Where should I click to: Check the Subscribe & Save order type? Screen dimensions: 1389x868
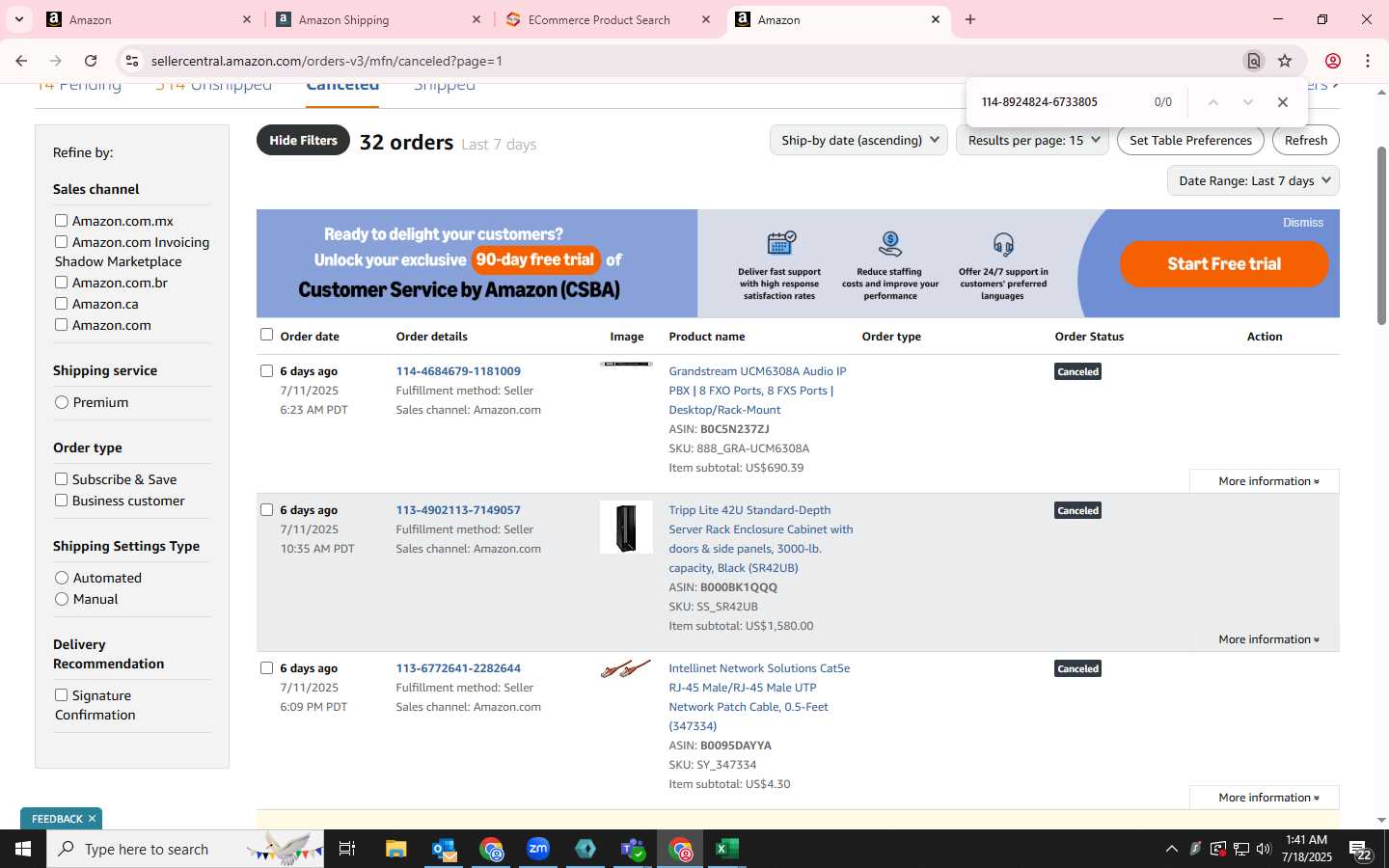pos(61,479)
